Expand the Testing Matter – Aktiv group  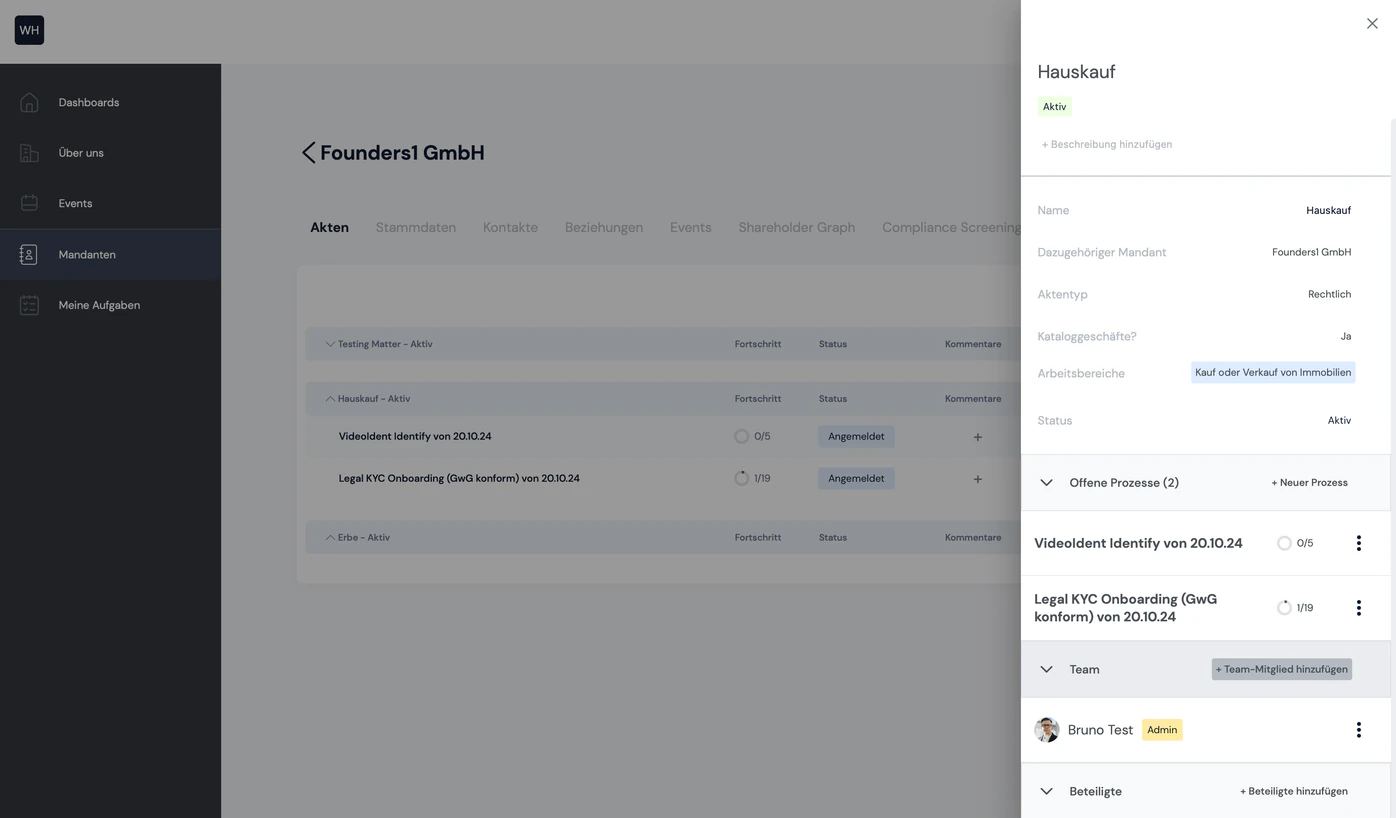point(330,344)
